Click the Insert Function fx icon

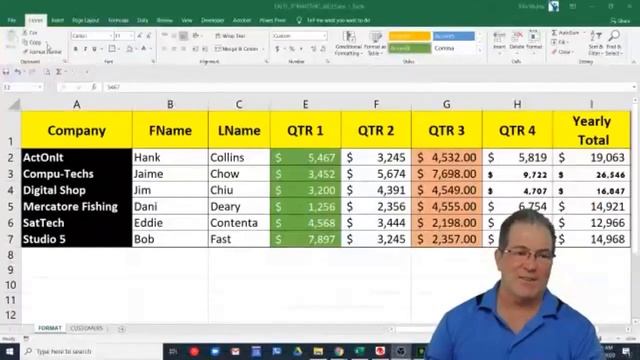[94, 87]
